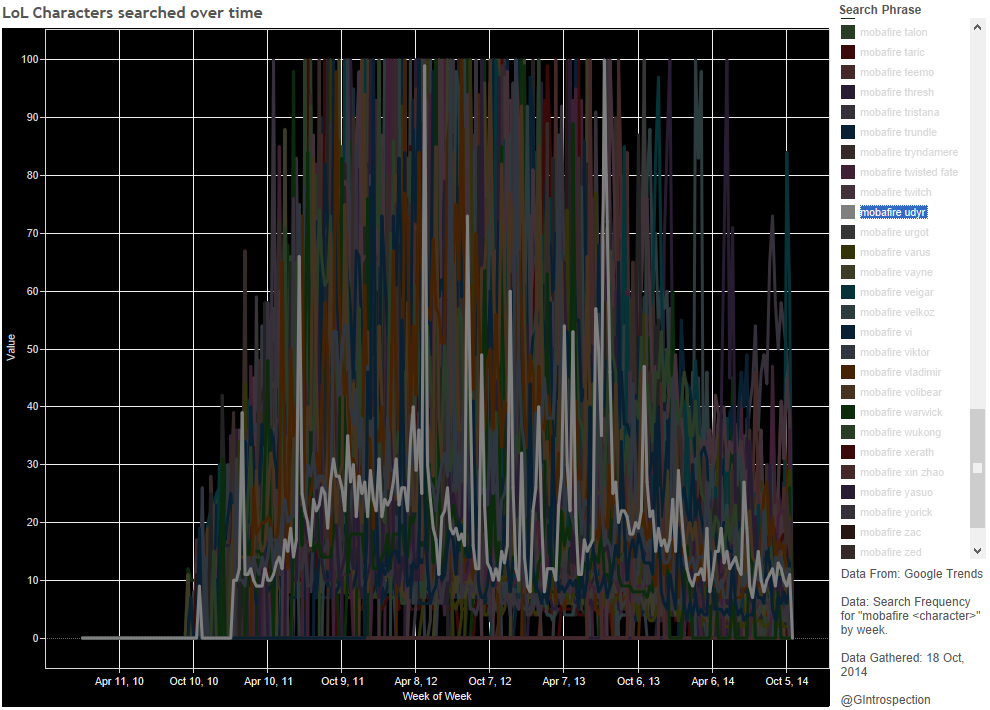Select the mobafire yasuo legend entry
The height and width of the screenshot is (710, 990).
click(x=895, y=493)
